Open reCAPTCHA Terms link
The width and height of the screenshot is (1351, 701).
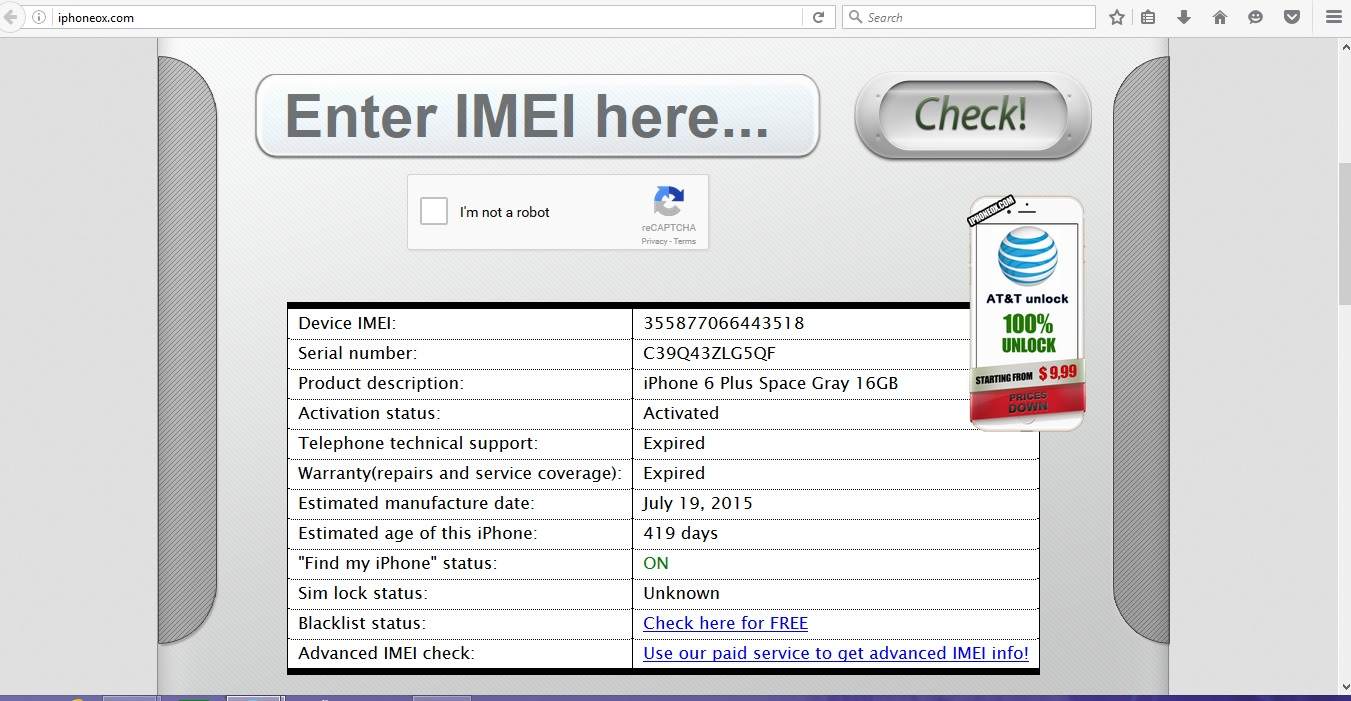coord(685,241)
